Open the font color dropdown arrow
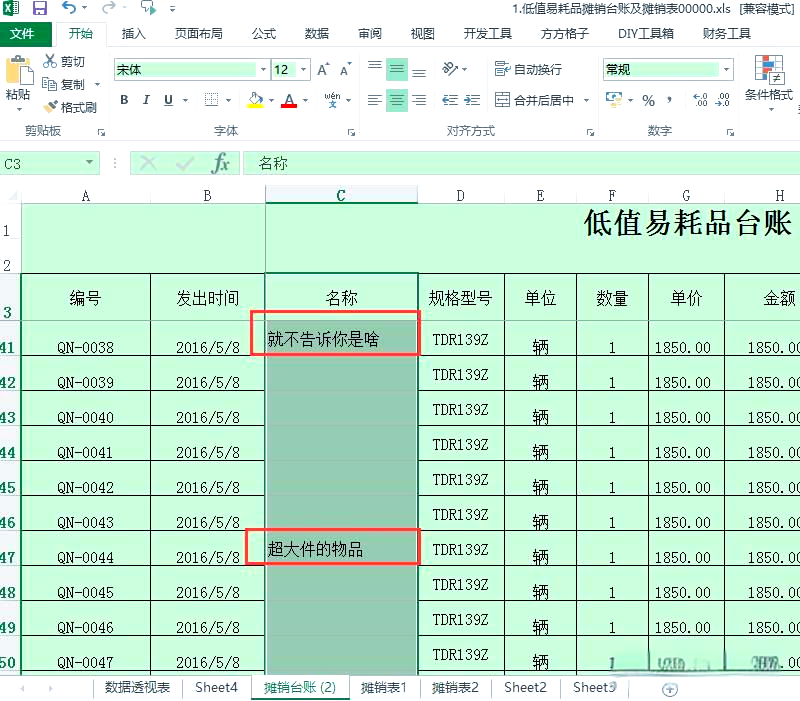This screenshot has width=800, height=701. tap(305, 101)
